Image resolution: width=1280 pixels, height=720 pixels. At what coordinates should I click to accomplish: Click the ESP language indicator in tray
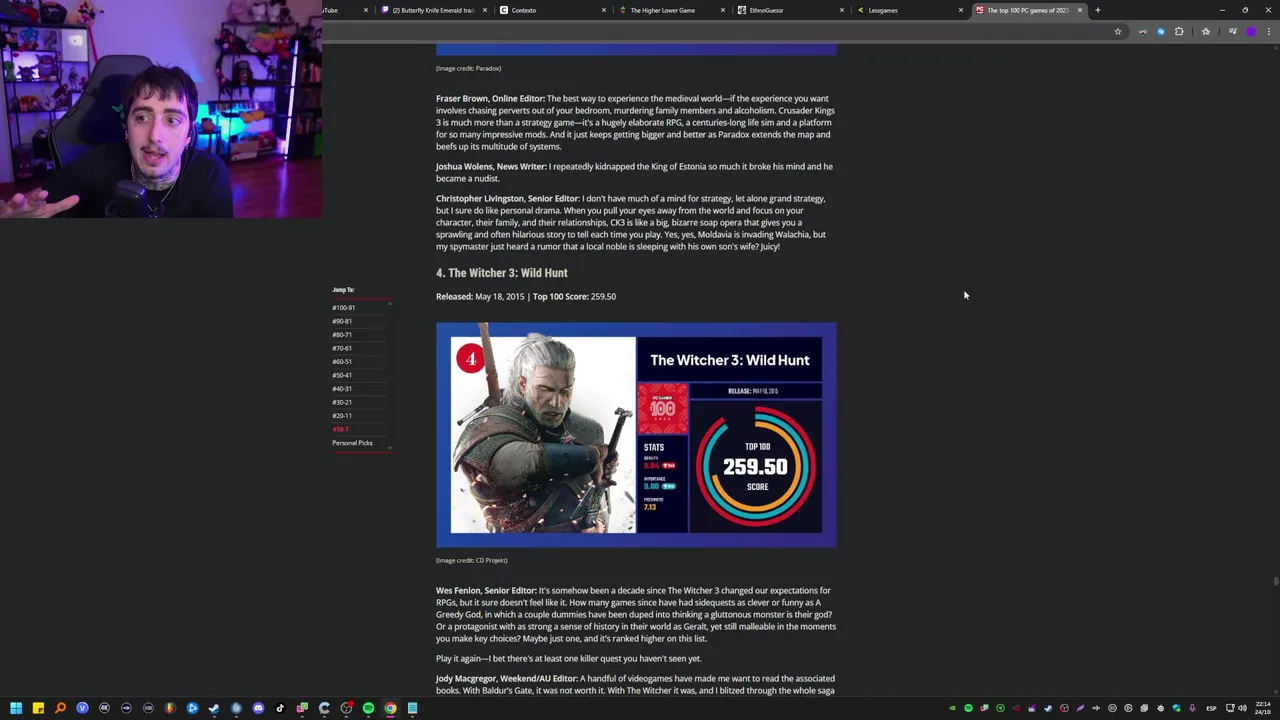tap(1211, 708)
